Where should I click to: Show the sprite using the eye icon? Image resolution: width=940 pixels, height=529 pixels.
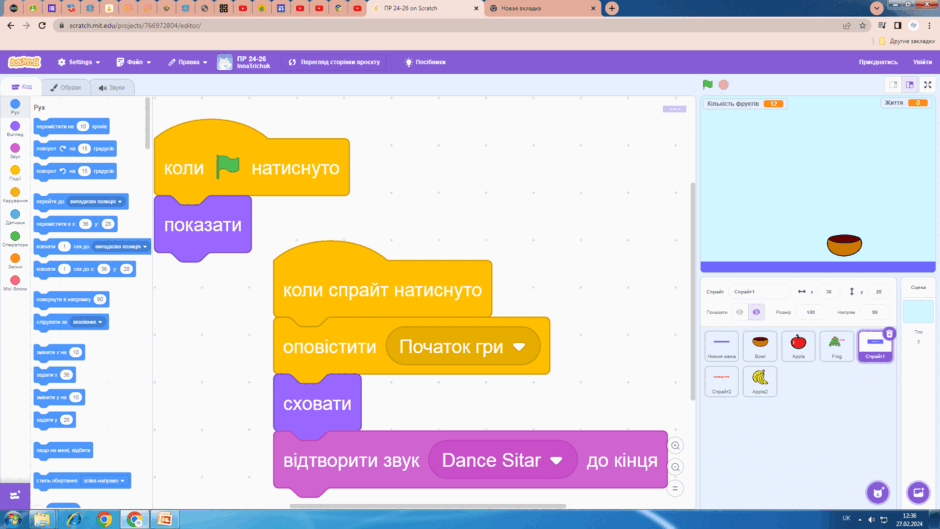pos(740,312)
